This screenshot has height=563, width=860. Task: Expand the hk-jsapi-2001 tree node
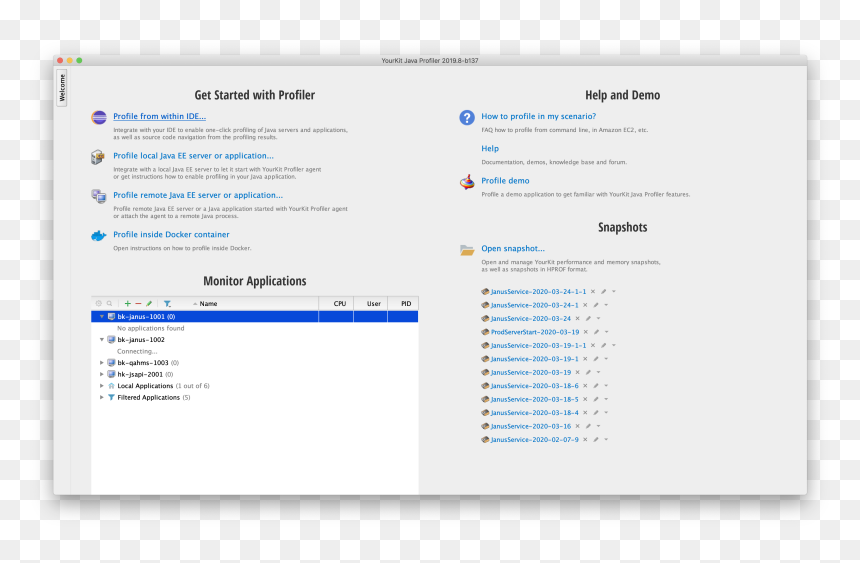101,374
